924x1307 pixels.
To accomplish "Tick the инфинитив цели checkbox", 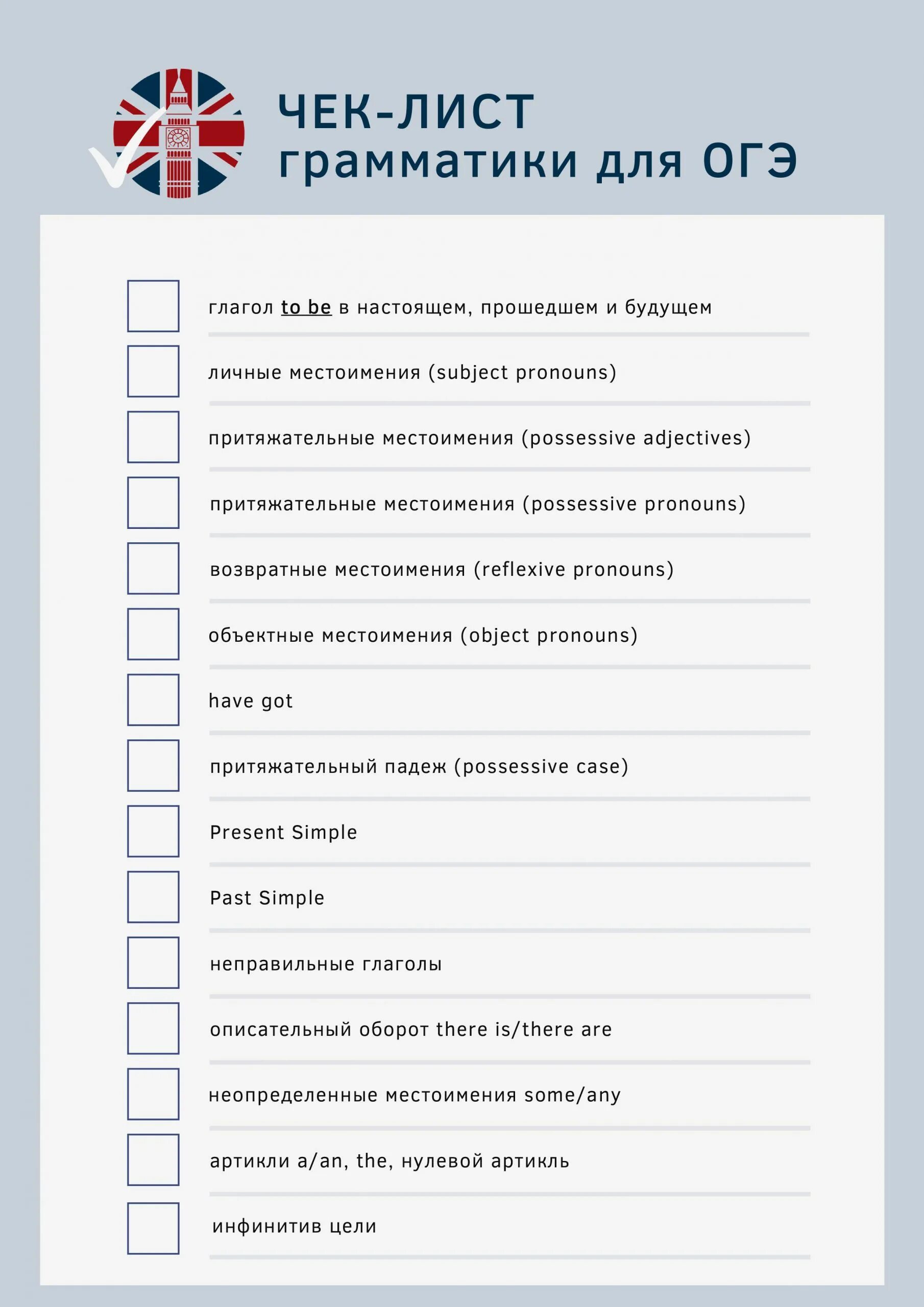I will 153,1228.
